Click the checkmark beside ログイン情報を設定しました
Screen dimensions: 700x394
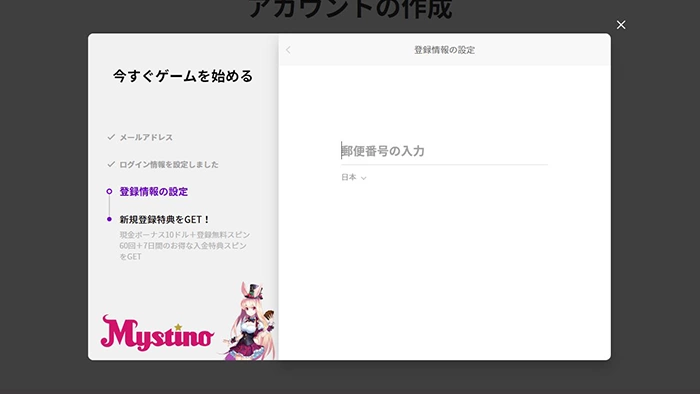pyautogui.click(x=111, y=164)
